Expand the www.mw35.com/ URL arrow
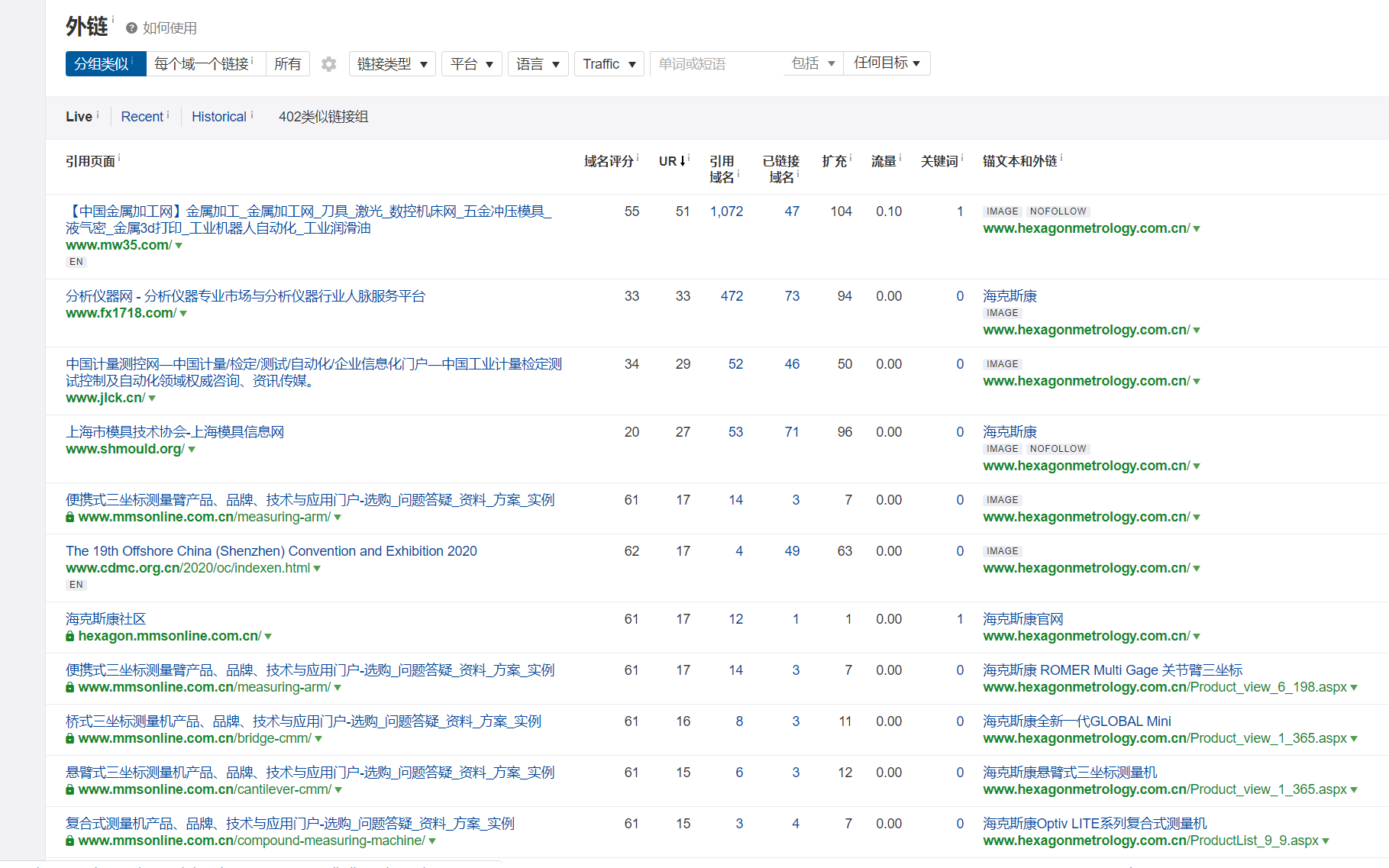The width and height of the screenshot is (1389, 868). (x=179, y=246)
